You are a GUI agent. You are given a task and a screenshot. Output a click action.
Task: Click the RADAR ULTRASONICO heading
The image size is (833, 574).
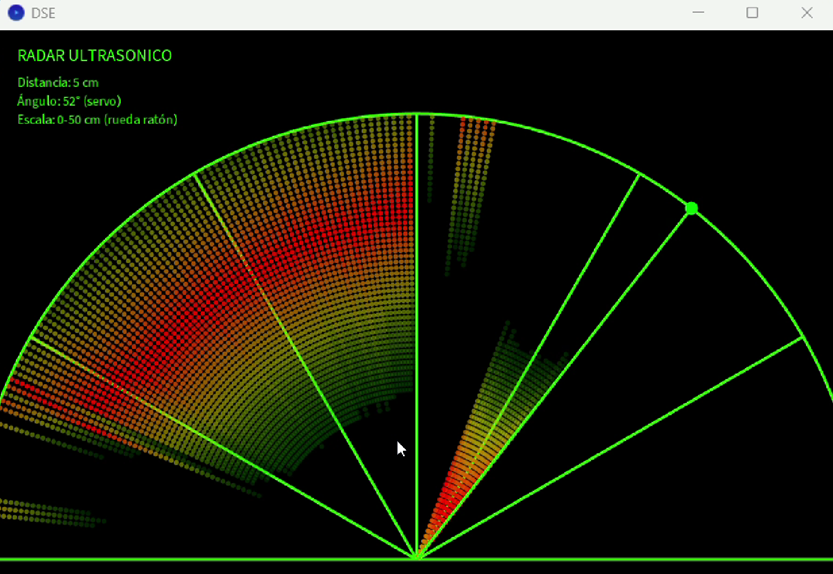tap(95, 56)
